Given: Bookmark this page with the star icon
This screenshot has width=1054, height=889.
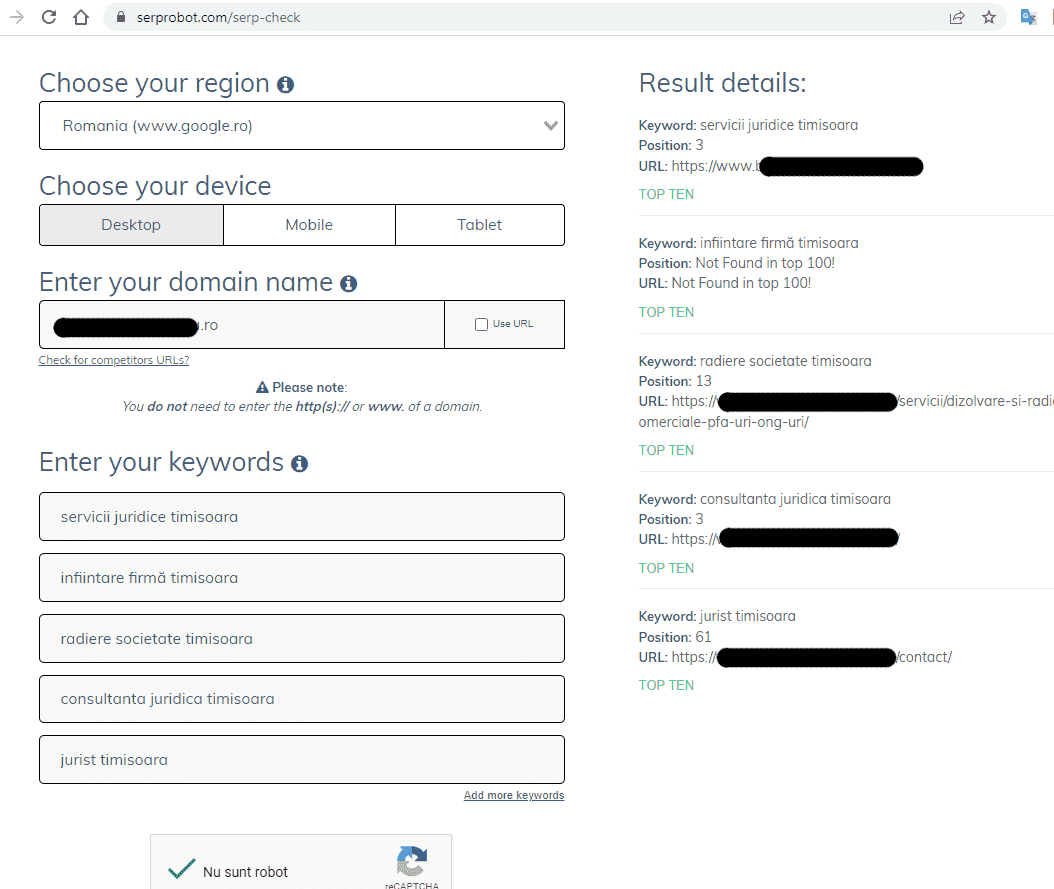Looking at the screenshot, I should point(989,17).
